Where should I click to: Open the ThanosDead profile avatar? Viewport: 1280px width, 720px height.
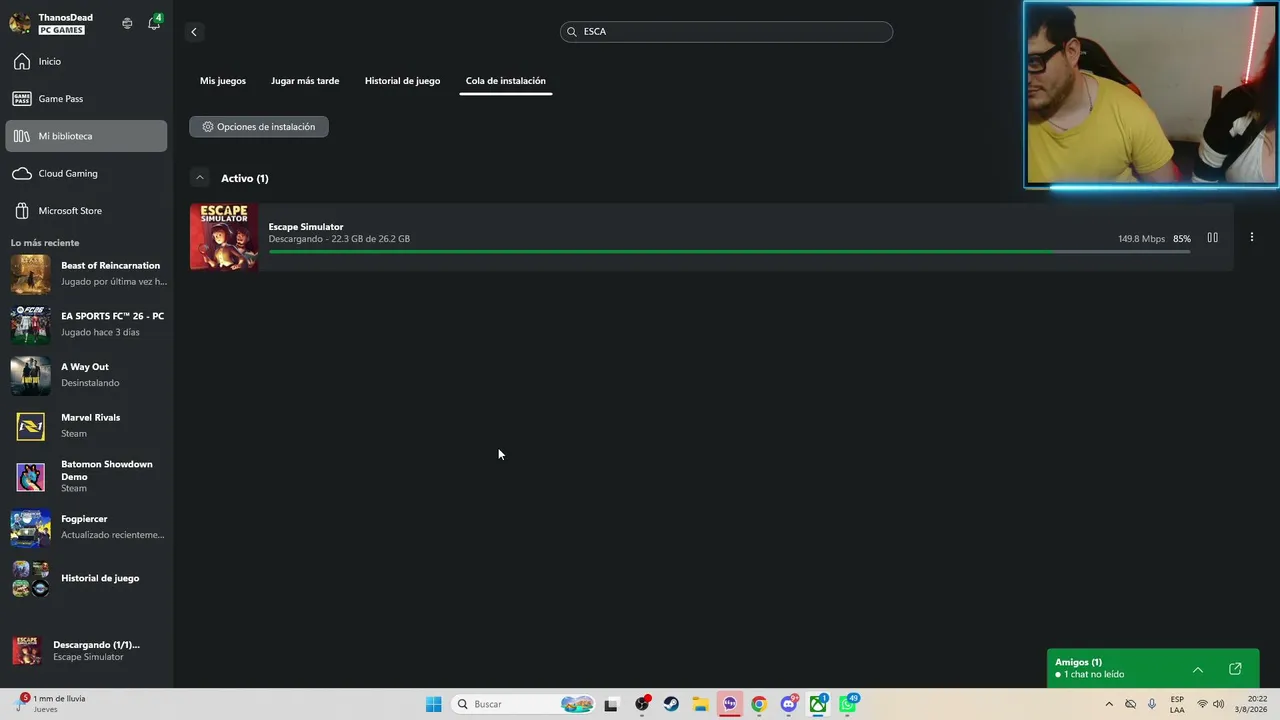(20, 23)
